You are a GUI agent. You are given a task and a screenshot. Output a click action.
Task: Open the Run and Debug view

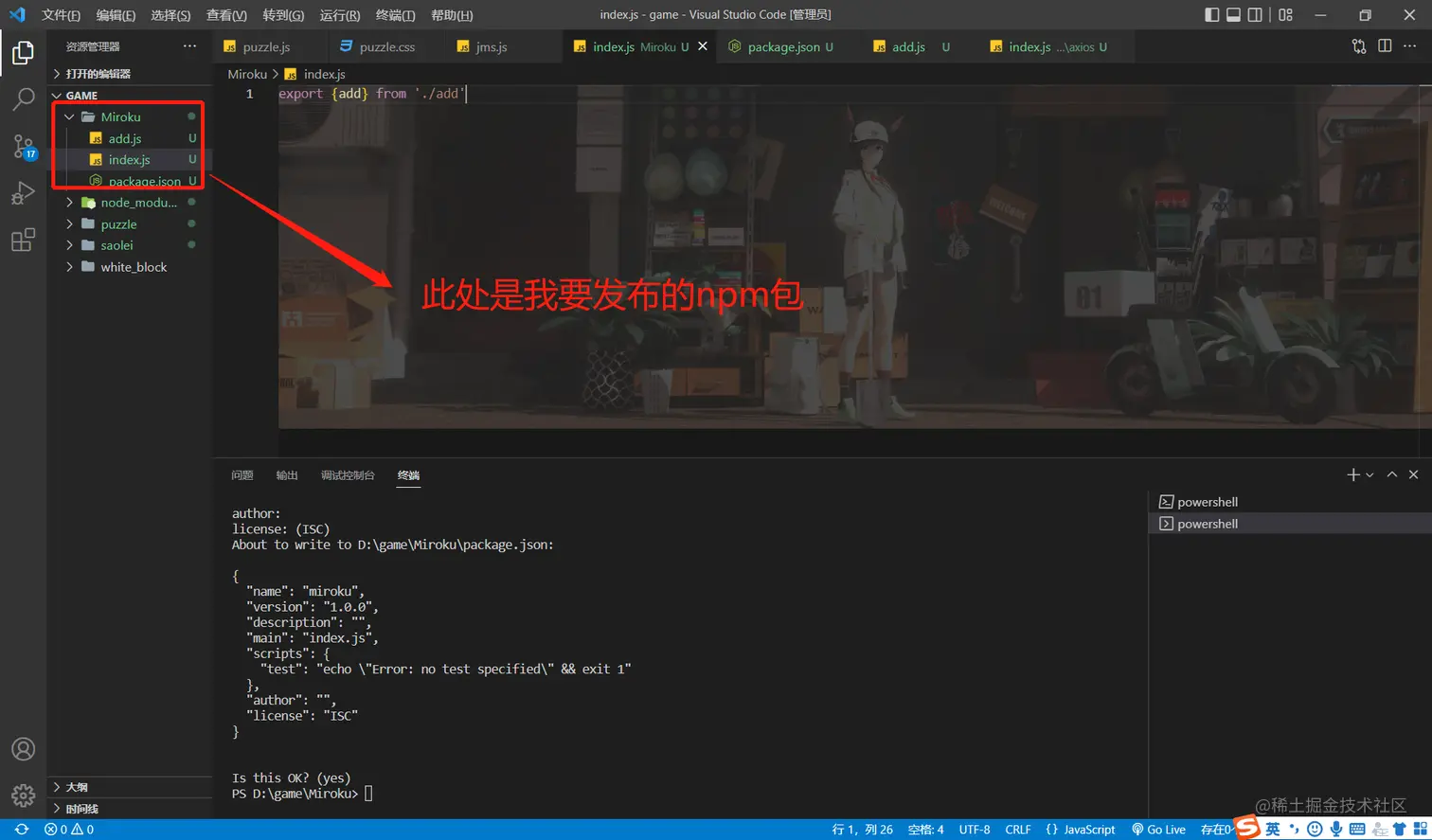click(23, 192)
